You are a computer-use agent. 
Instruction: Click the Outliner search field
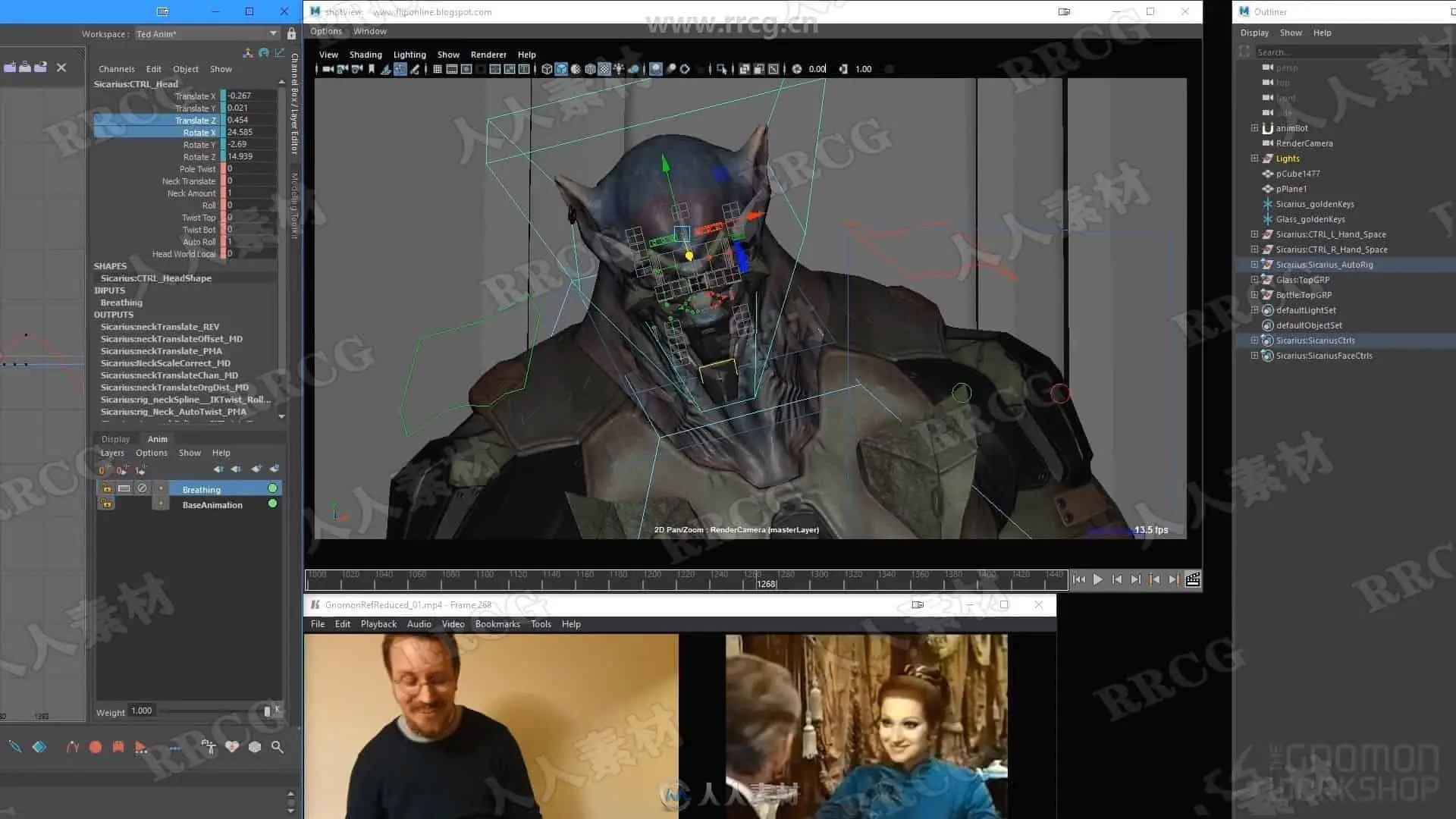click(1354, 52)
